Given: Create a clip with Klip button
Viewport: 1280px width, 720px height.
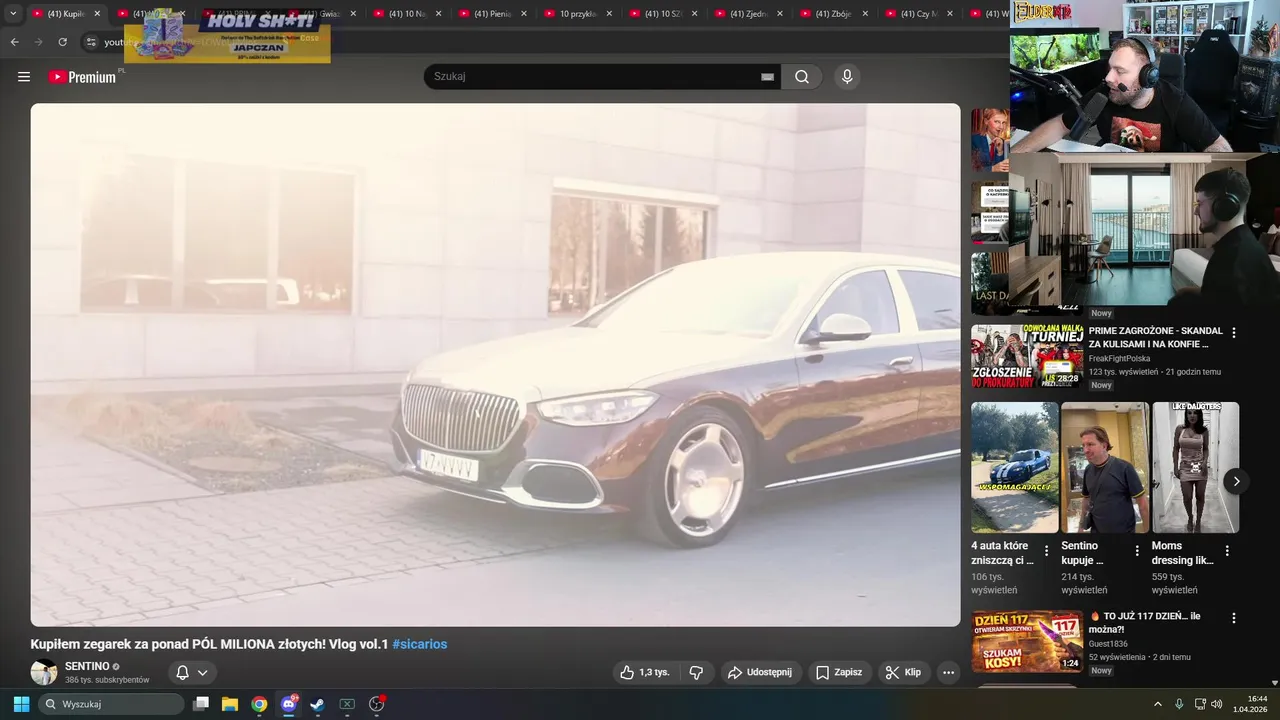Looking at the screenshot, I should click(904, 672).
